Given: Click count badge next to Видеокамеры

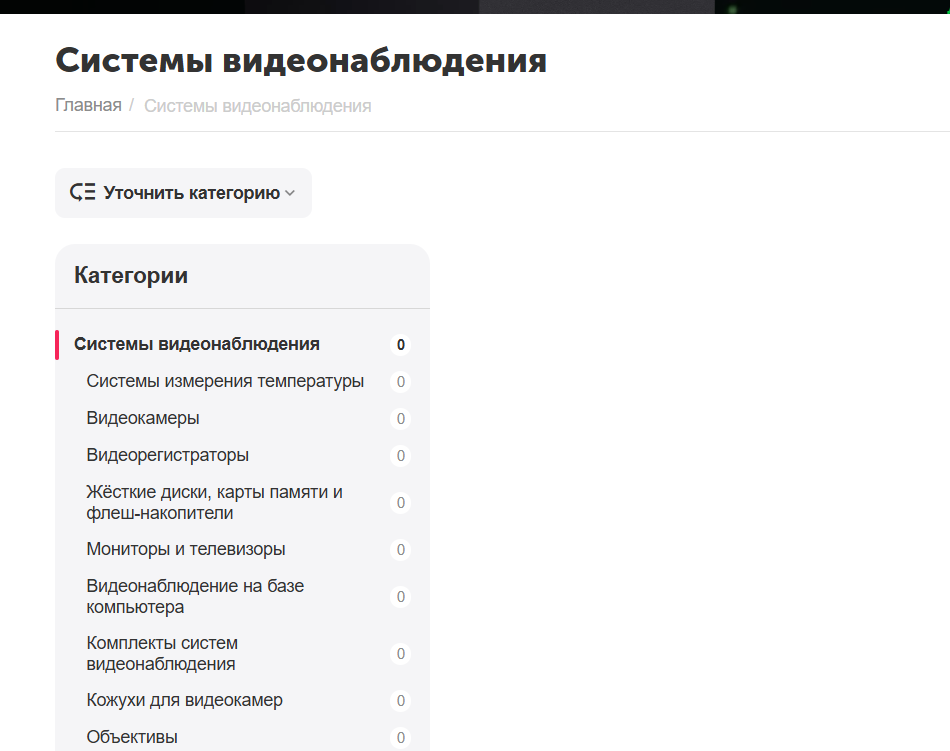Looking at the screenshot, I should (x=400, y=419).
